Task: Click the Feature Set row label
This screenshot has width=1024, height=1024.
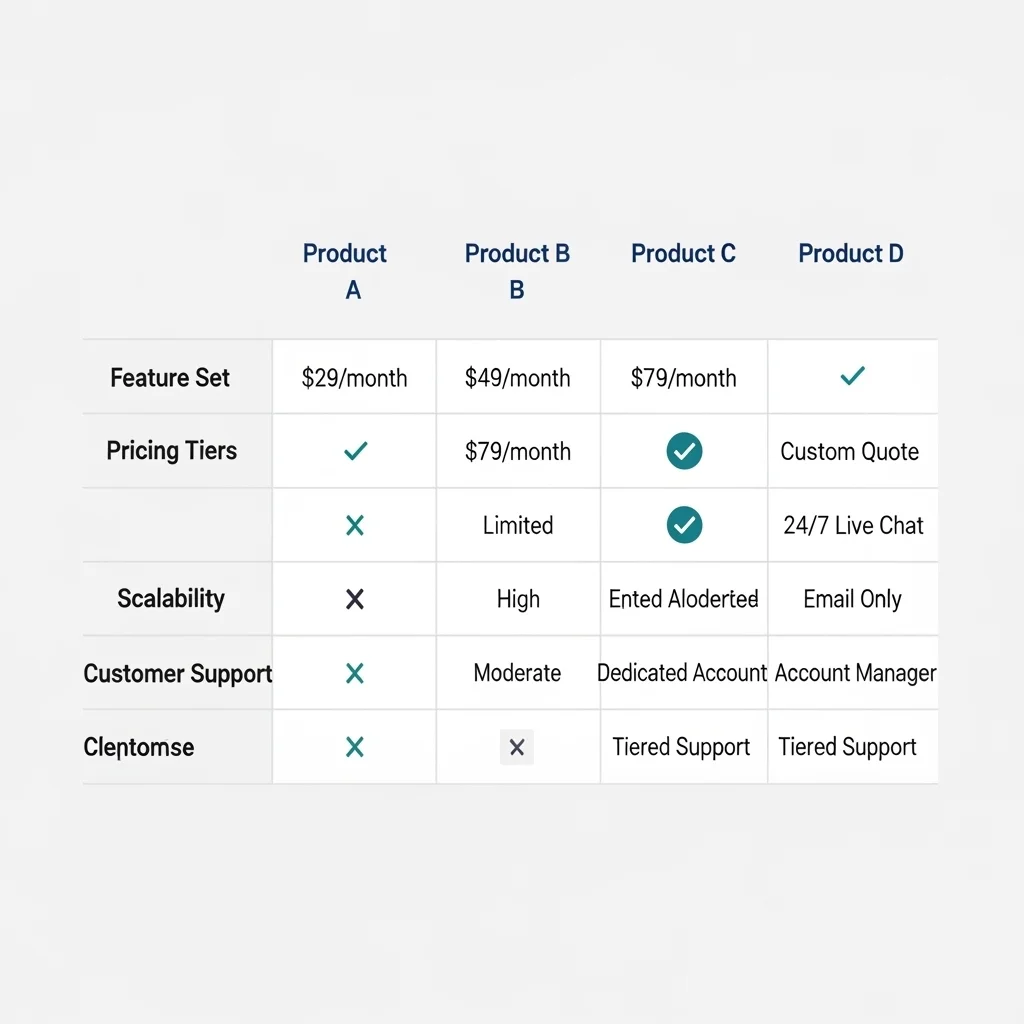Action: [170, 377]
